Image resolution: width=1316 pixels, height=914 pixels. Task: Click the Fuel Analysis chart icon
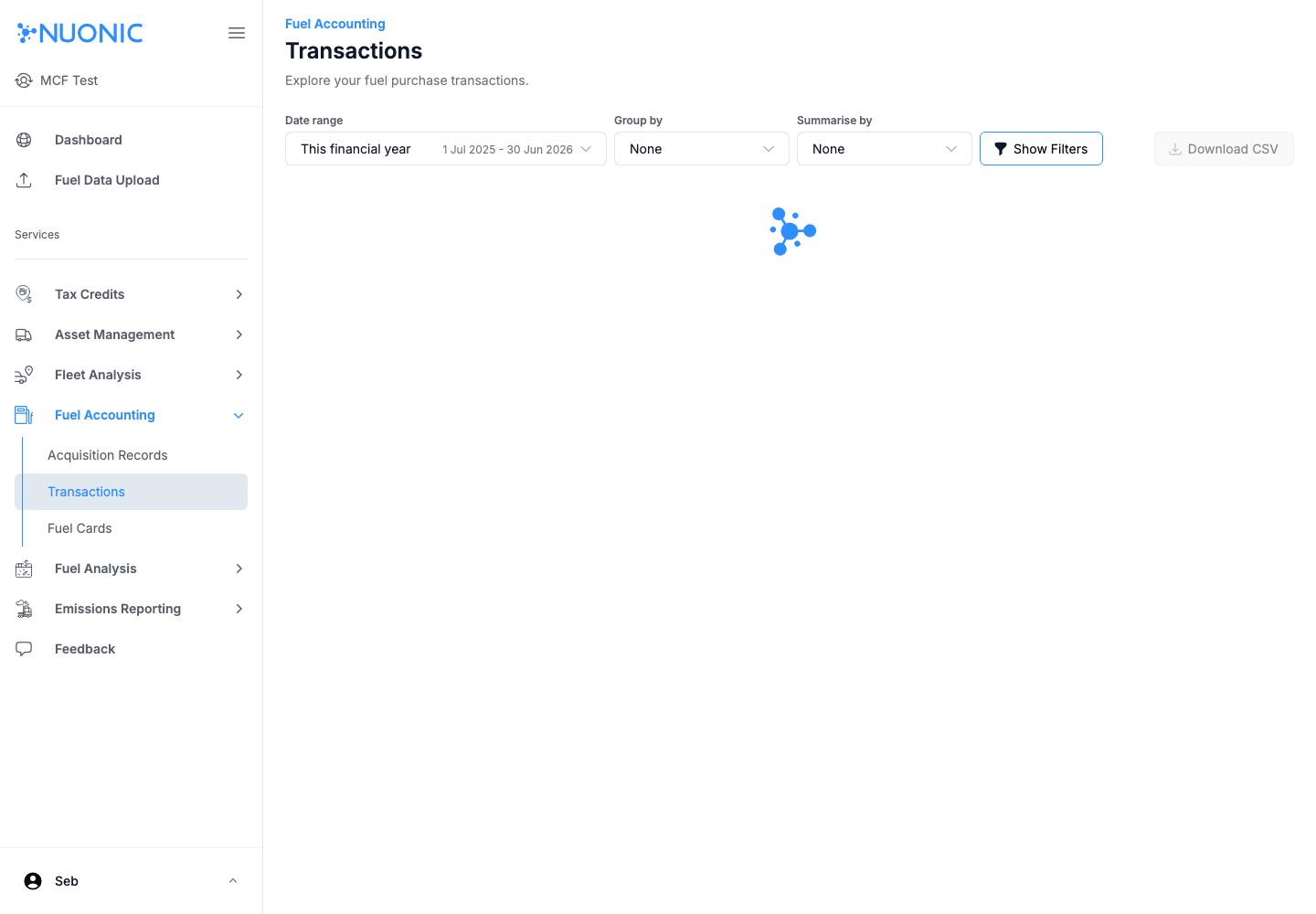(25, 569)
